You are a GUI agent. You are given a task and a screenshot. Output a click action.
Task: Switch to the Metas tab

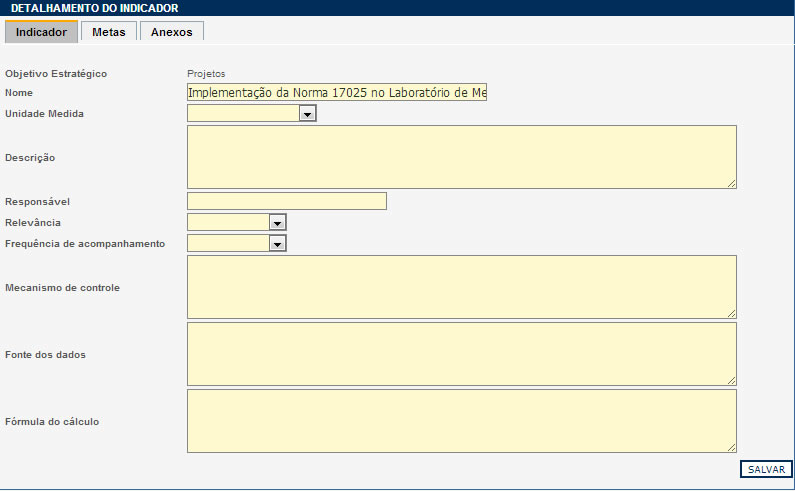108,32
